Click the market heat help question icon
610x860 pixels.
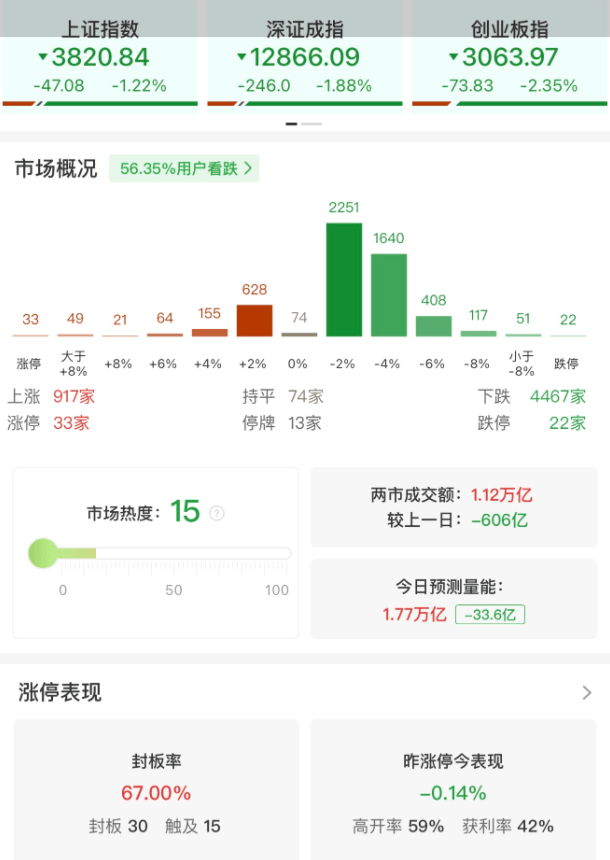[x=217, y=513]
